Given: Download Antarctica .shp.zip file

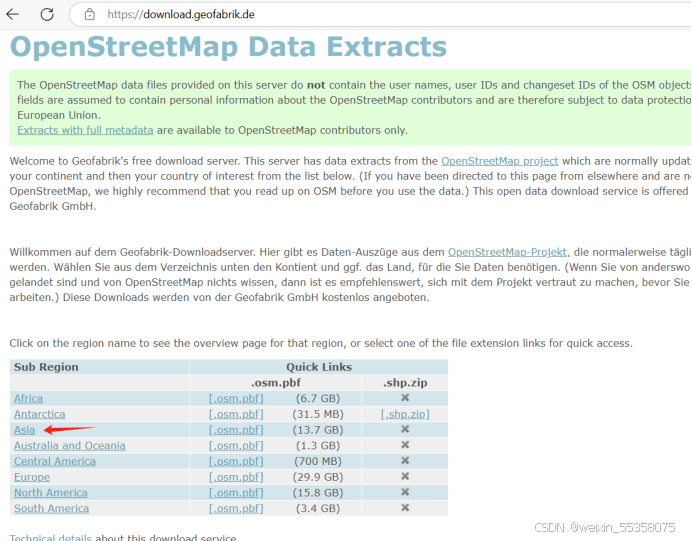Looking at the screenshot, I should click(x=405, y=414).
